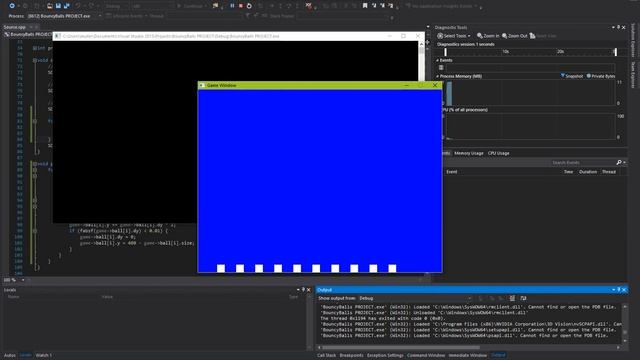Click the Locals panel Name column header
The width and height of the screenshot is (640, 360).
coord(13,297)
